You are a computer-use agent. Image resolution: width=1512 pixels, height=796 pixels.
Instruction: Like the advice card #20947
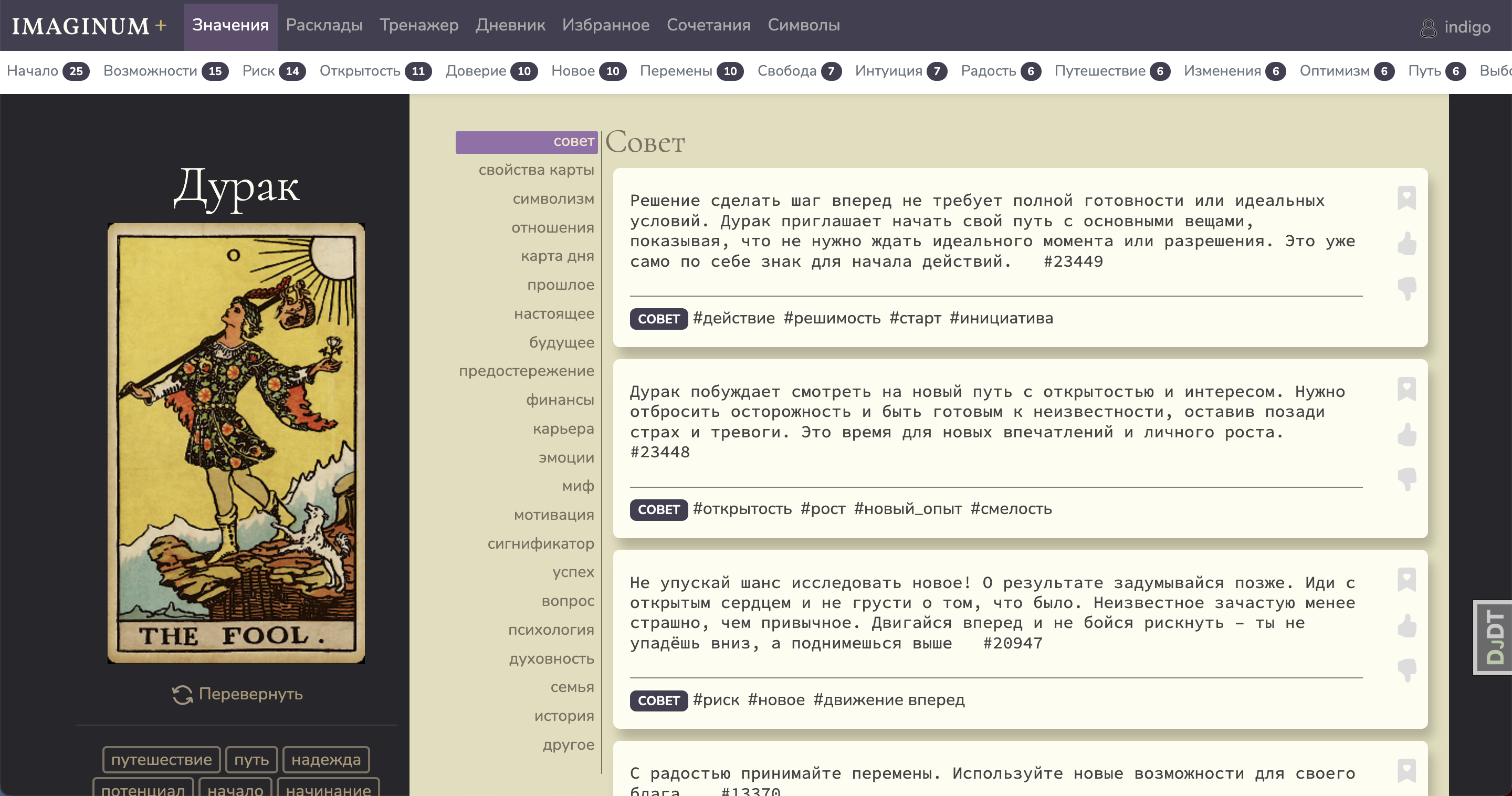click(1406, 625)
